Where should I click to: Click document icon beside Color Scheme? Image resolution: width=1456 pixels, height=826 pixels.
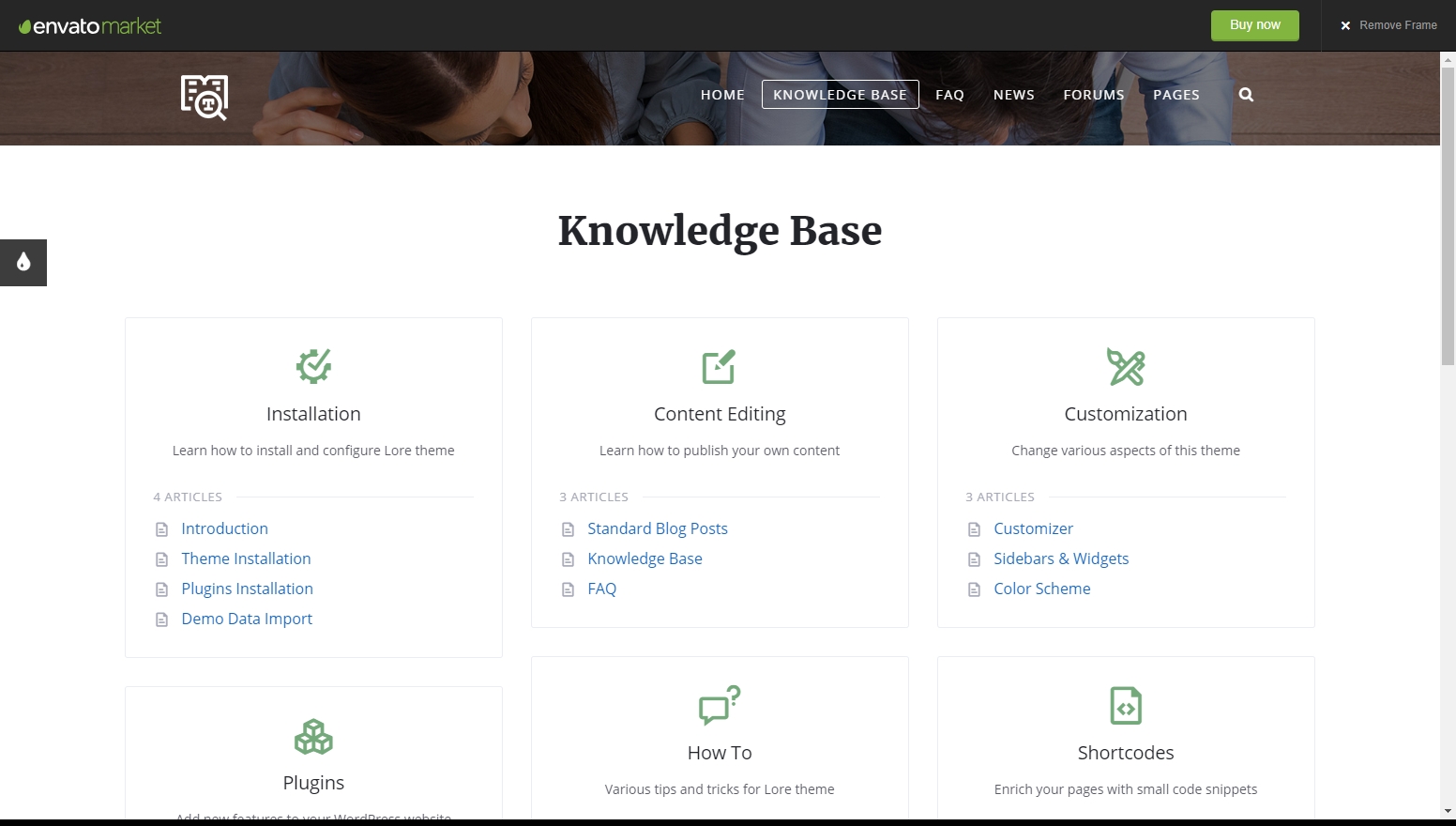[974, 589]
